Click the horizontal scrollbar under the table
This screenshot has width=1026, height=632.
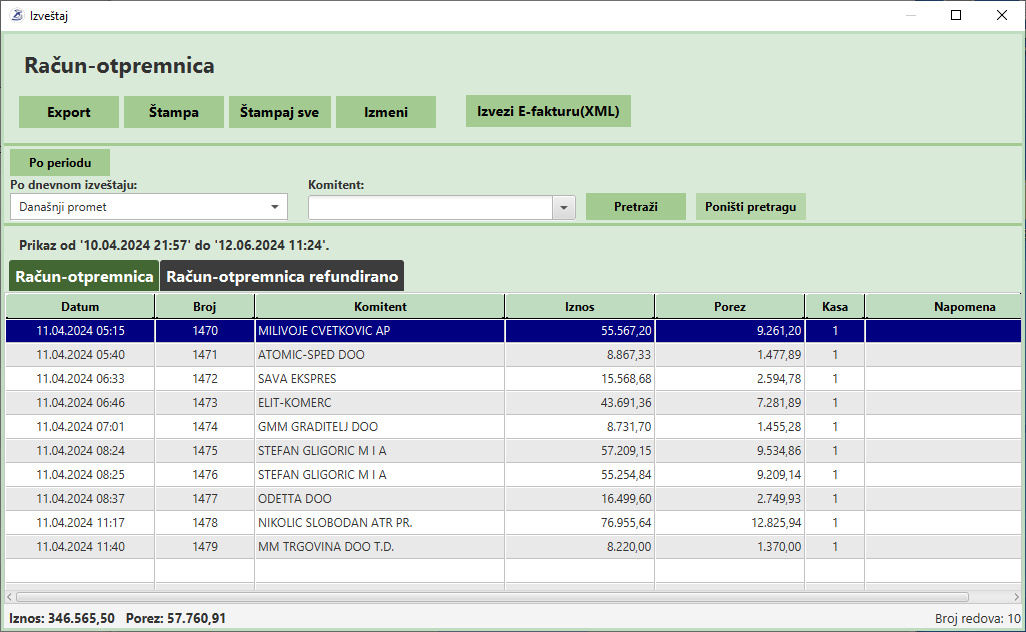pyautogui.click(x=500, y=596)
